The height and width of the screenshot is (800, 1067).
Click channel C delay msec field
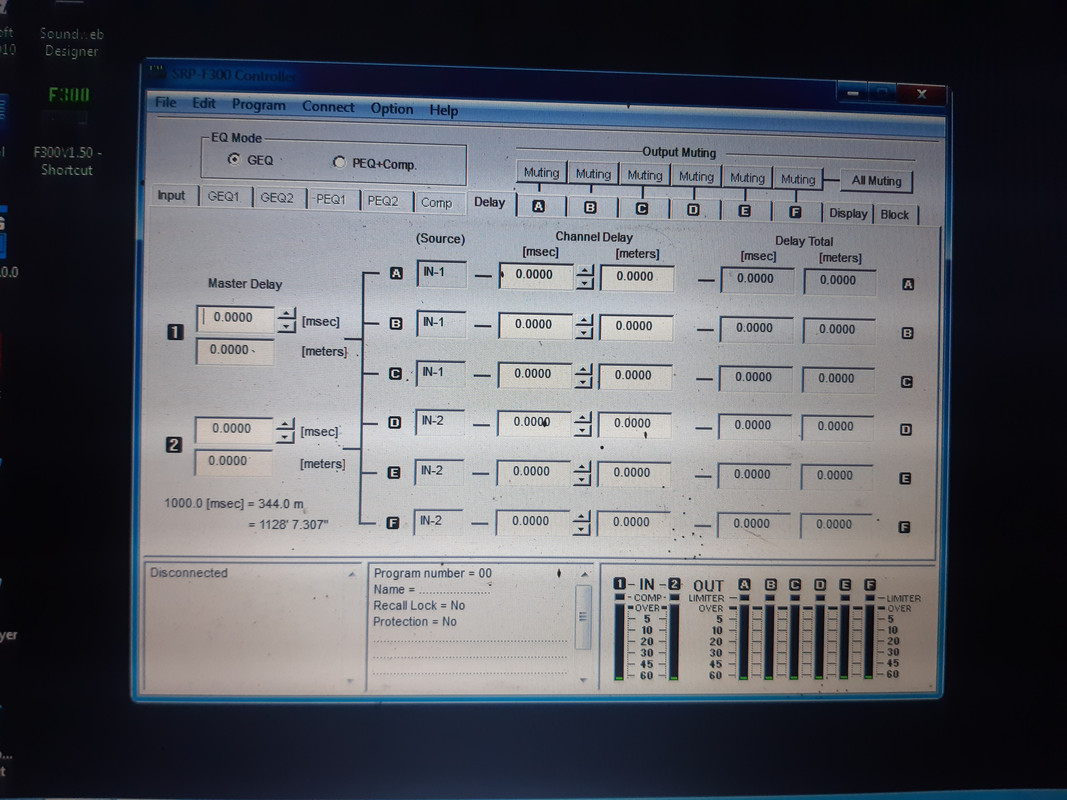coord(534,375)
